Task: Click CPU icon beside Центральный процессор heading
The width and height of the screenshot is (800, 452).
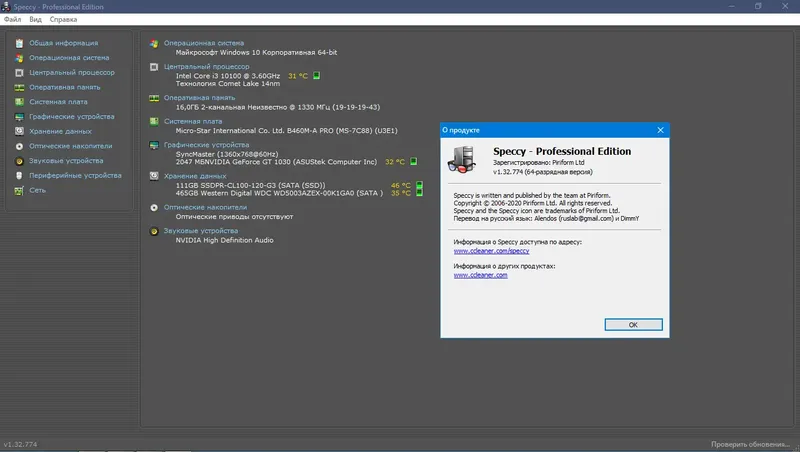Action: coord(154,67)
